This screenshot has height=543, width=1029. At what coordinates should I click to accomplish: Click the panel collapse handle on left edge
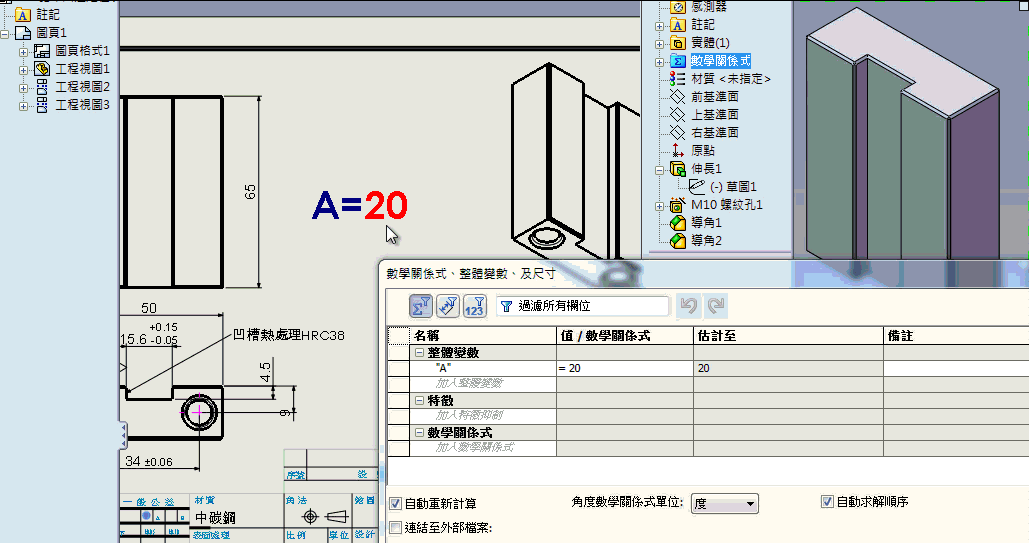point(123,435)
